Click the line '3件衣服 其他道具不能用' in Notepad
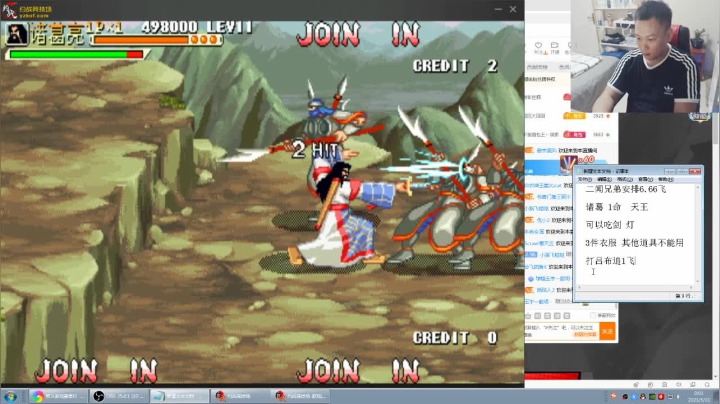The width and height of the screenshot is (720, 404). [x=635, y=242]
